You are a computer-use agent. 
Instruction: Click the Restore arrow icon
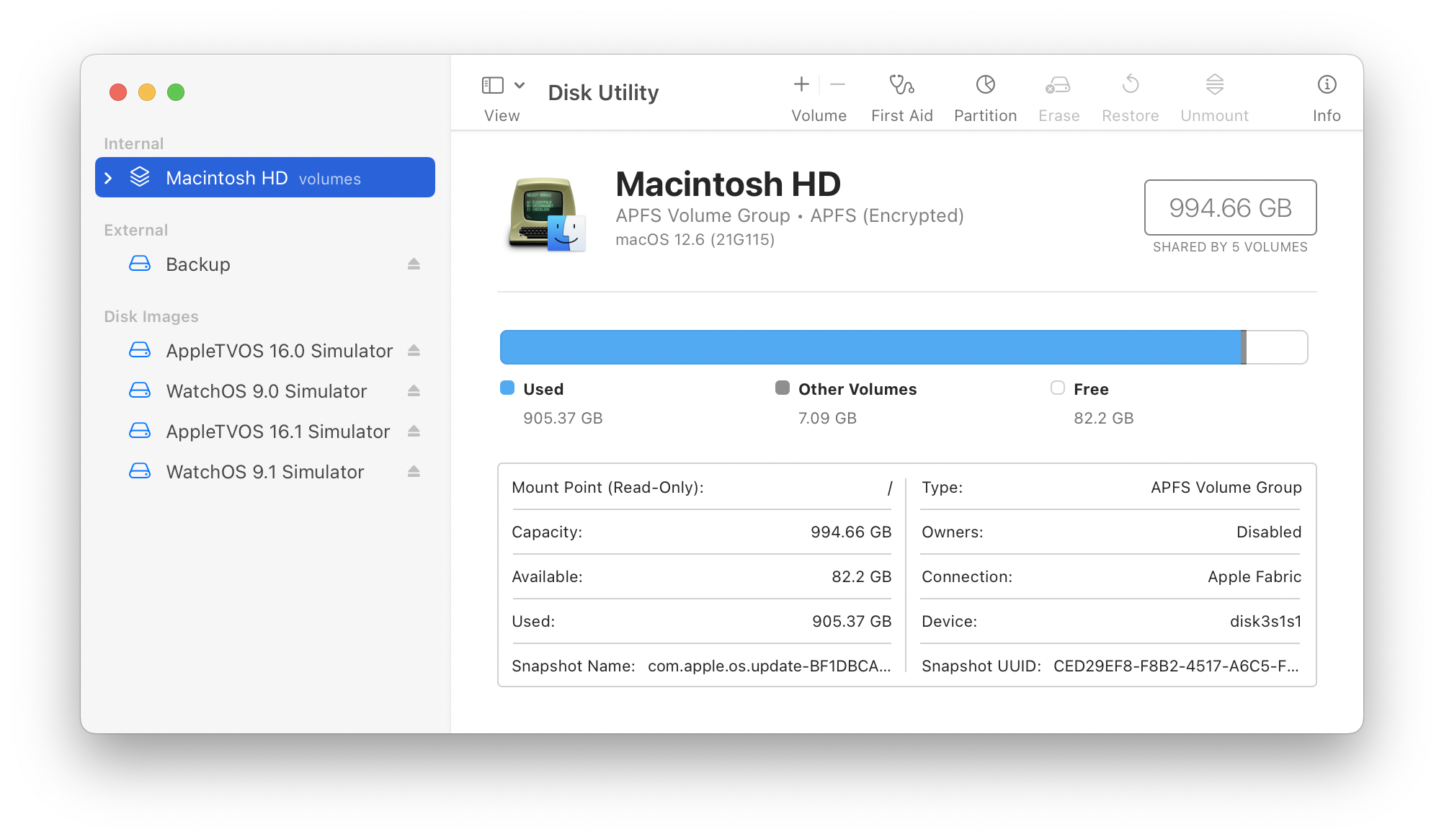(1131, 84)
